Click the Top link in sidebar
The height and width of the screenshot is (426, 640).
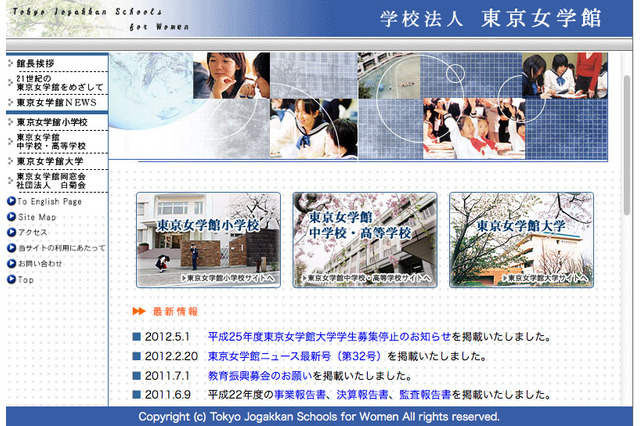(26, 280)
